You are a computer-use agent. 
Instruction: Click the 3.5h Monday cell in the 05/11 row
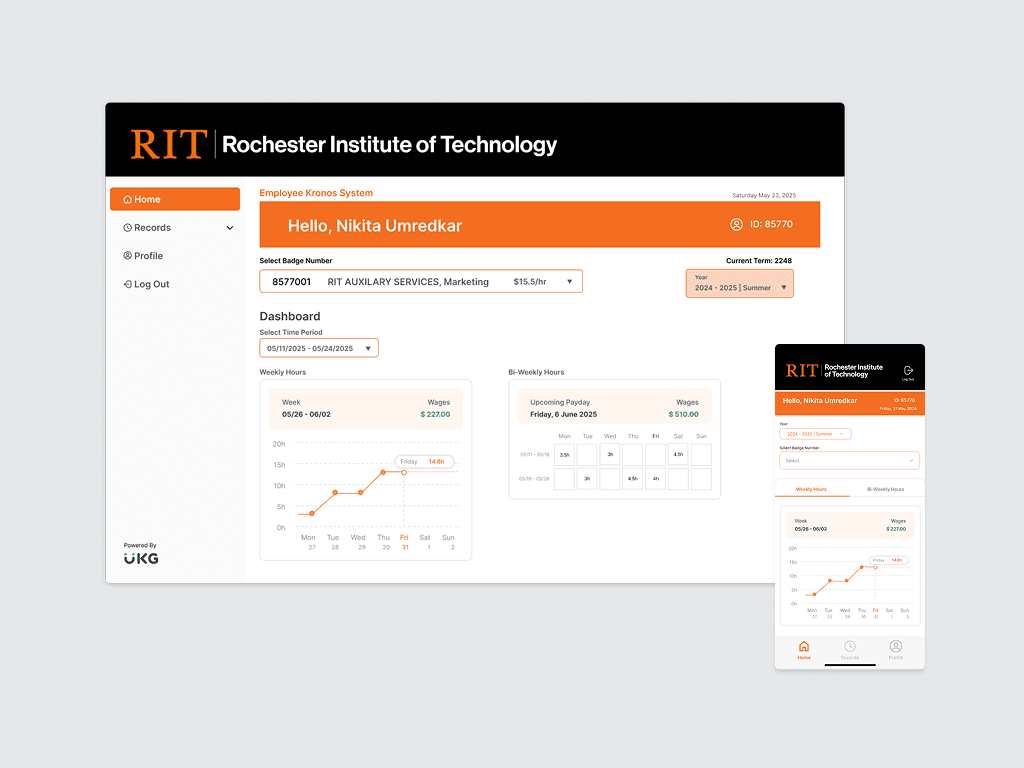coord(564,455)
